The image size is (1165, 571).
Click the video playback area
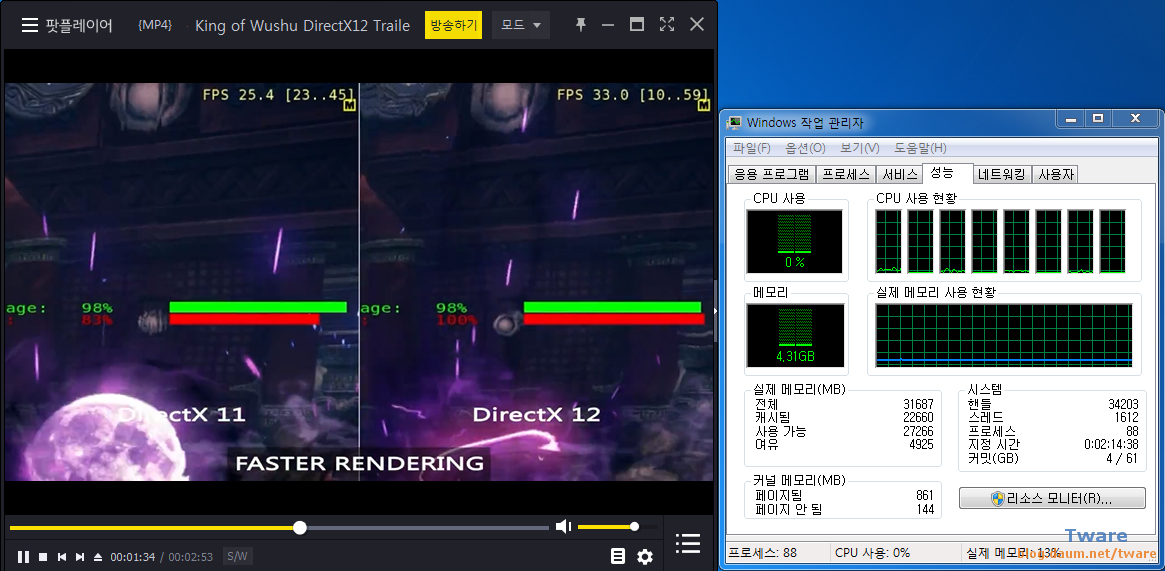(x=358, y=282)
